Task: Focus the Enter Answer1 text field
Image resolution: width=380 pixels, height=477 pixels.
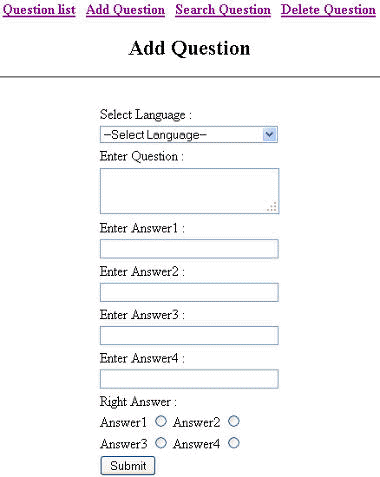Action: [189, 249]
